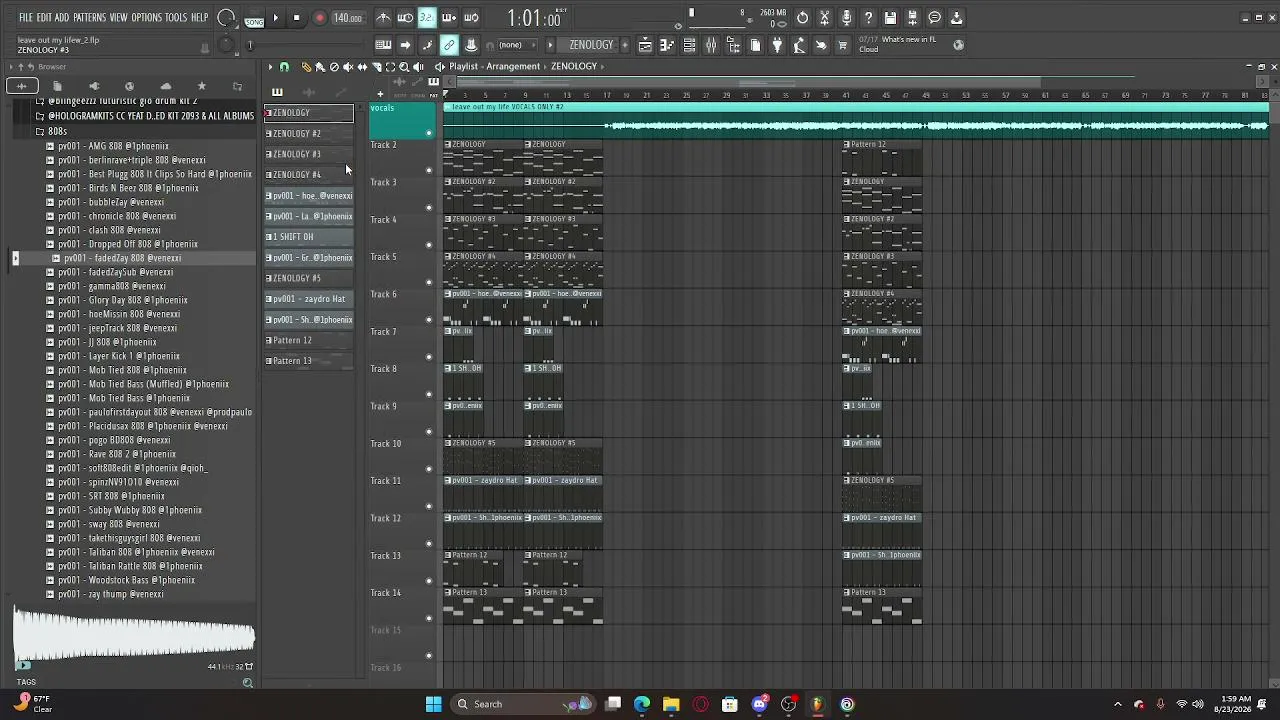This screenshot has width=1280, height=720.
Task: Mute the vocals track
Action: click(x=429, y=133)
